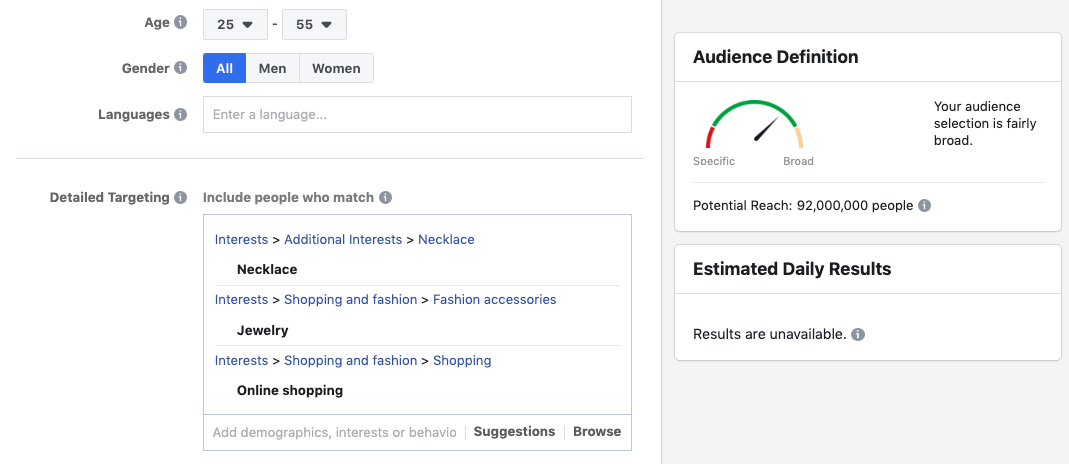Choose Women gender option
The image size is (1069, 464).
pos(336,68)
